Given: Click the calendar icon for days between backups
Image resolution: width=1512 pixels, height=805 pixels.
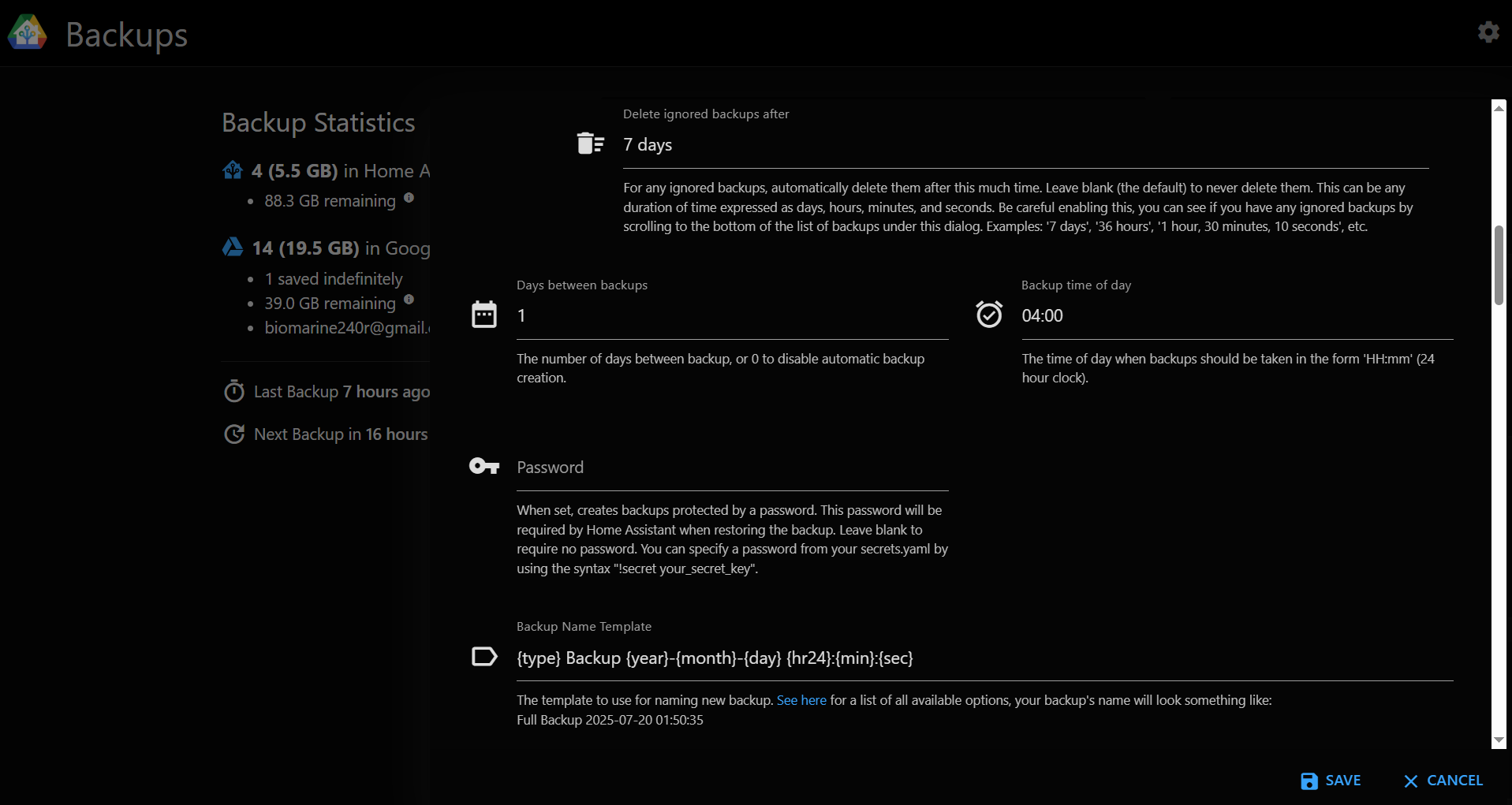Looking at the screenshot, I should (483, 315).
